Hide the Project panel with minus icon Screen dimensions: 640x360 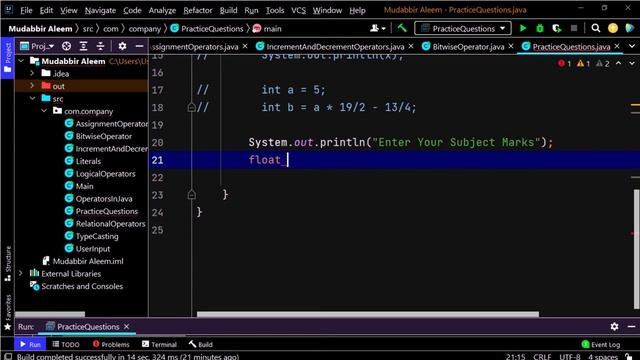(139, 46)
